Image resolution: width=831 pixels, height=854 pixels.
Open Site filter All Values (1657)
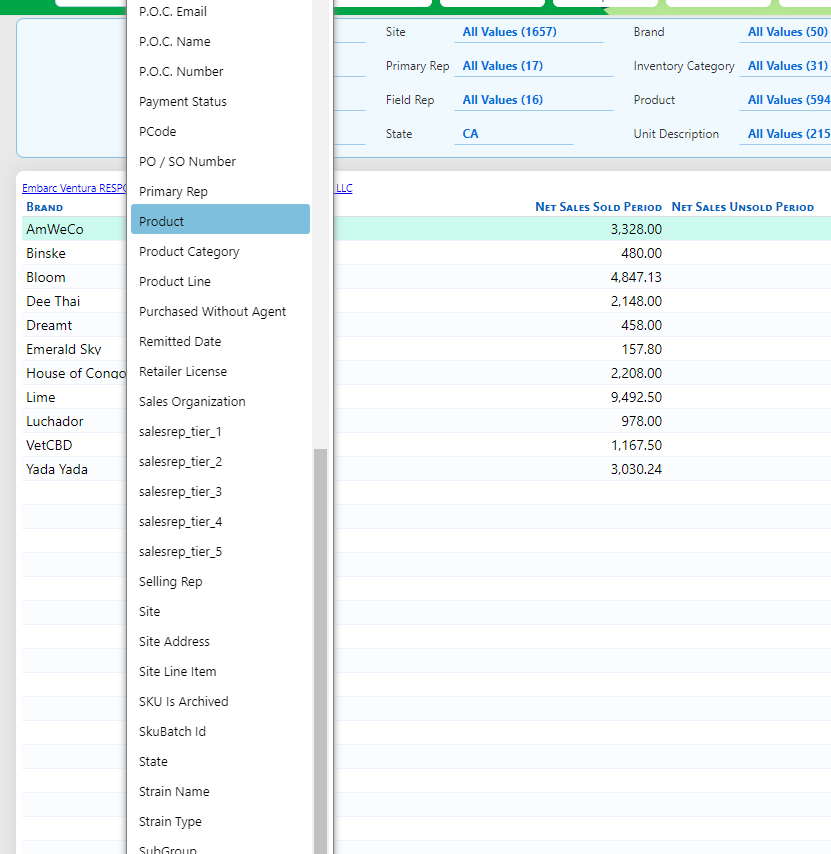pos(509,32)
